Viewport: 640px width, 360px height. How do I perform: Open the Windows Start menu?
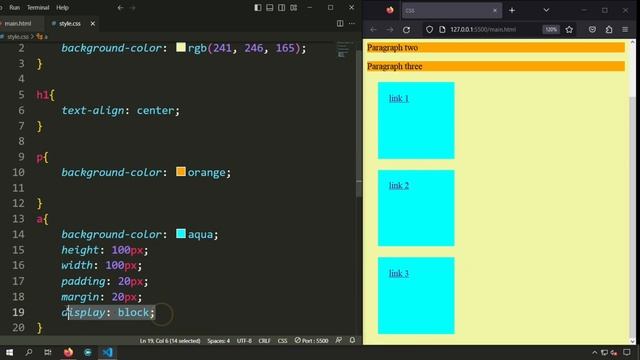9,352
